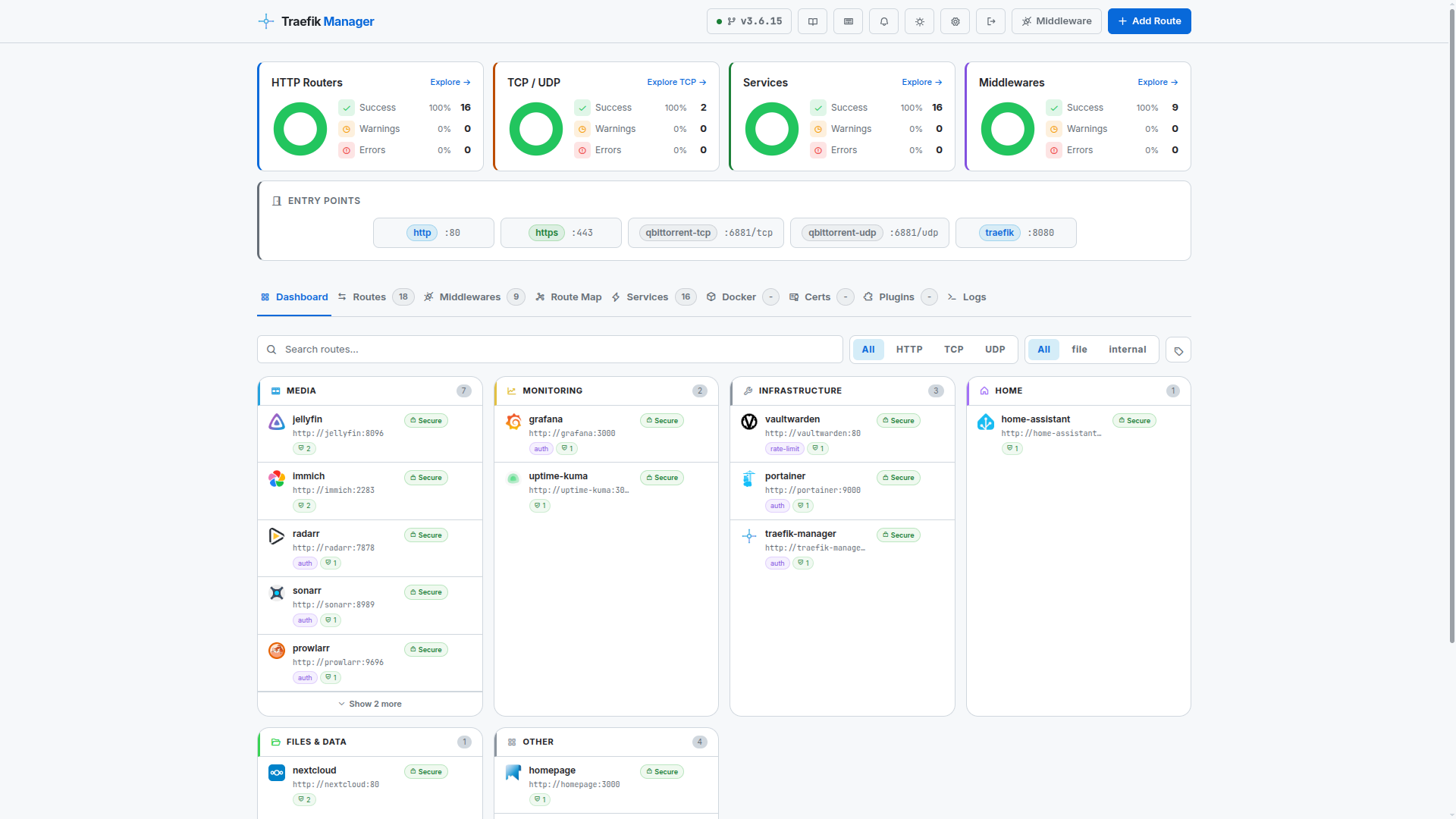Filter routes by HTTP protocol
The width and height of the screenshot is (1456, 819).
909,350
